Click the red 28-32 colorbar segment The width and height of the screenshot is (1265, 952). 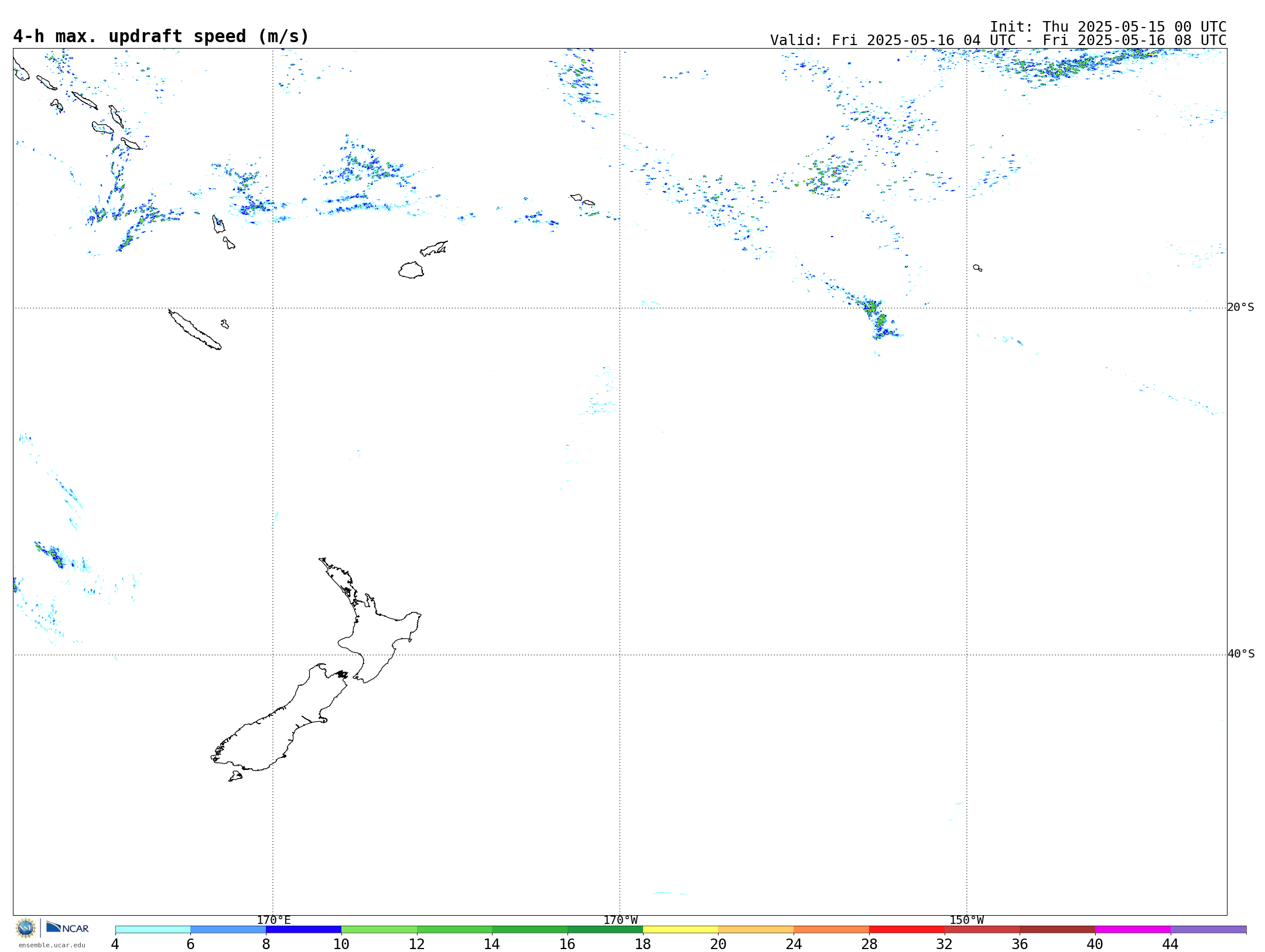[907, 929]
